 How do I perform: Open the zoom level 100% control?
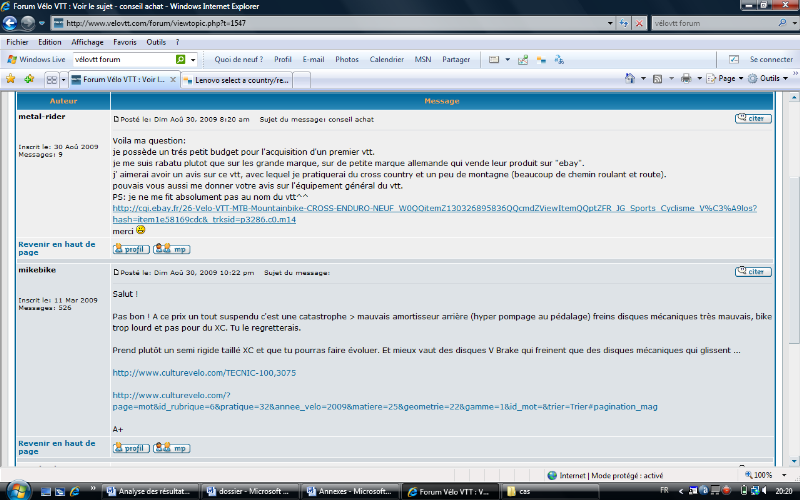click(763, 475)
